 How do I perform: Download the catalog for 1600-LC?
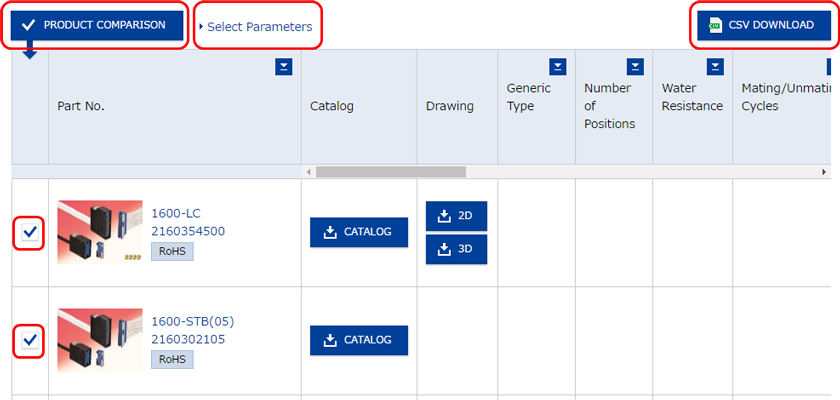tap(359, 232)
